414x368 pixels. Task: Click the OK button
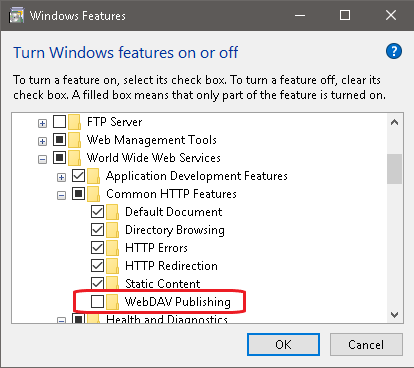[x=283, y=345]
